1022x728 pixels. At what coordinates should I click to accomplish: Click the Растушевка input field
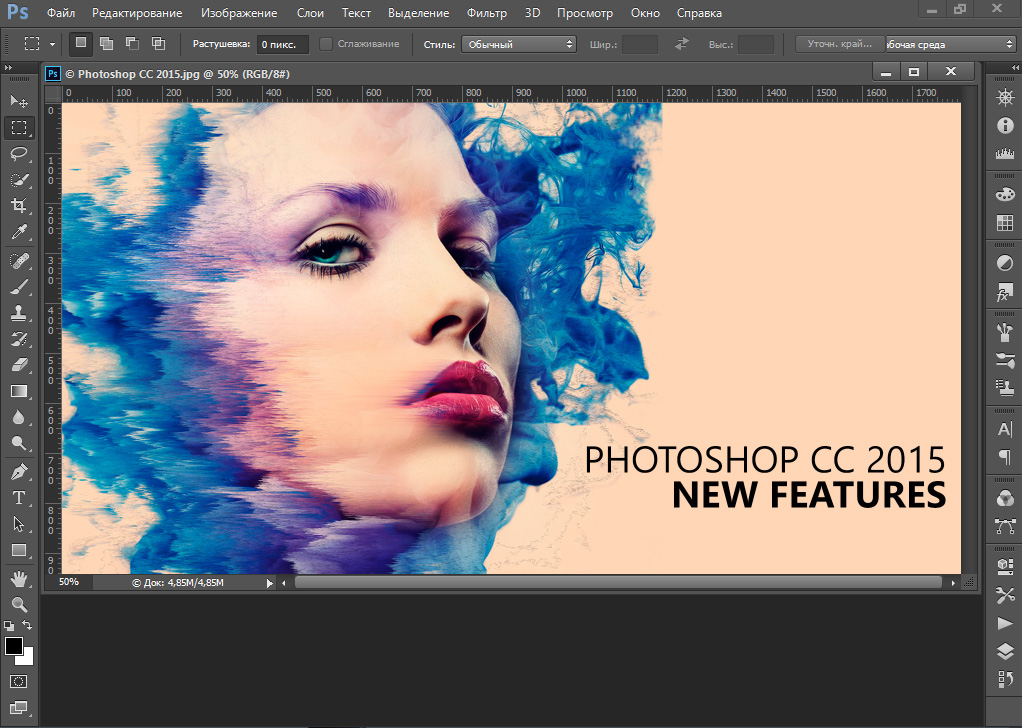coord(282,44)
